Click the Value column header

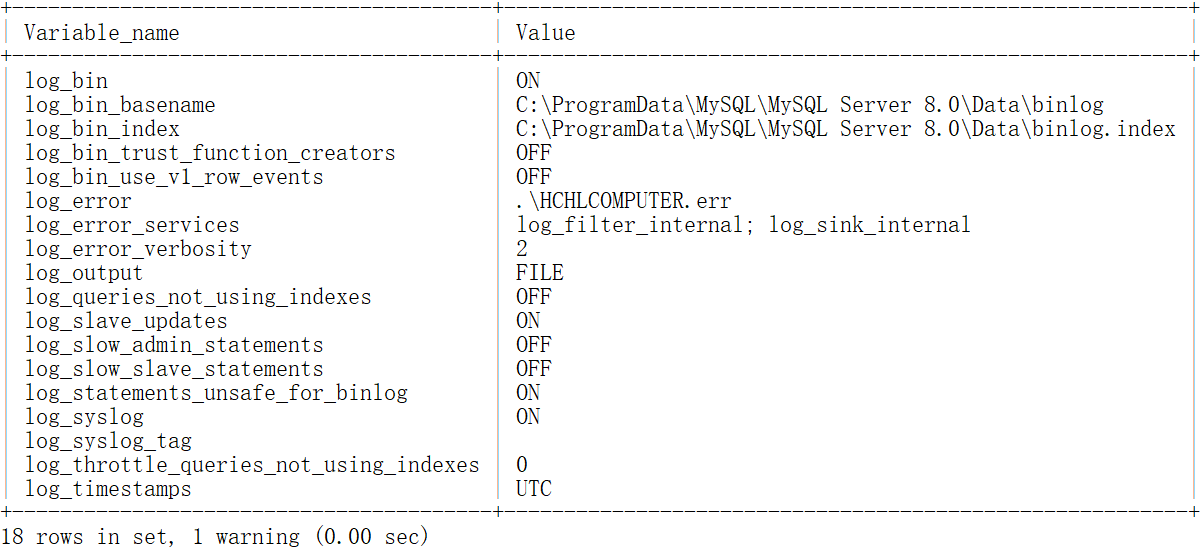pyautogui.click(x=545, y=33)
